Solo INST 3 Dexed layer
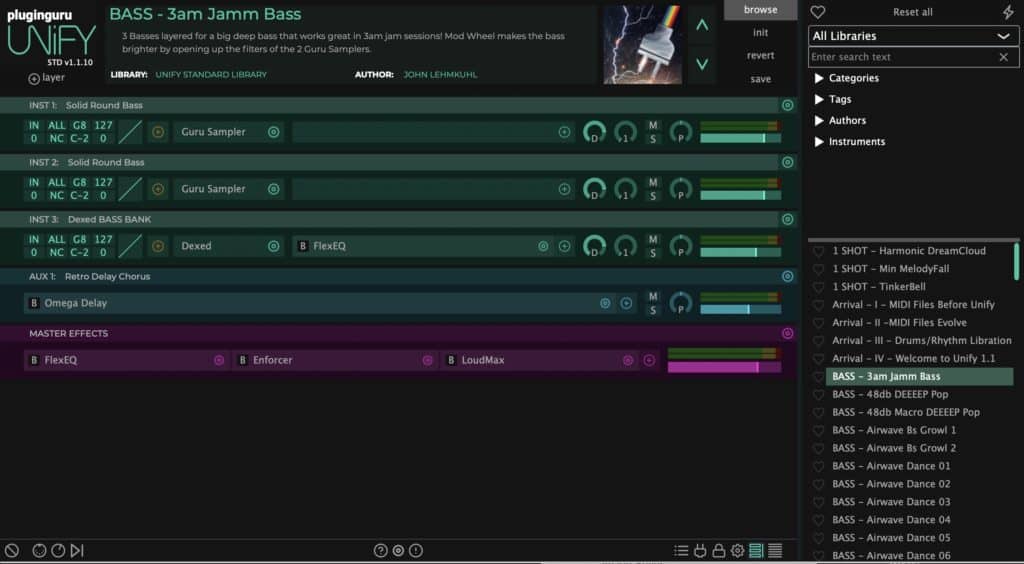This screenshot has height=564, width=1024. [653, 253]
